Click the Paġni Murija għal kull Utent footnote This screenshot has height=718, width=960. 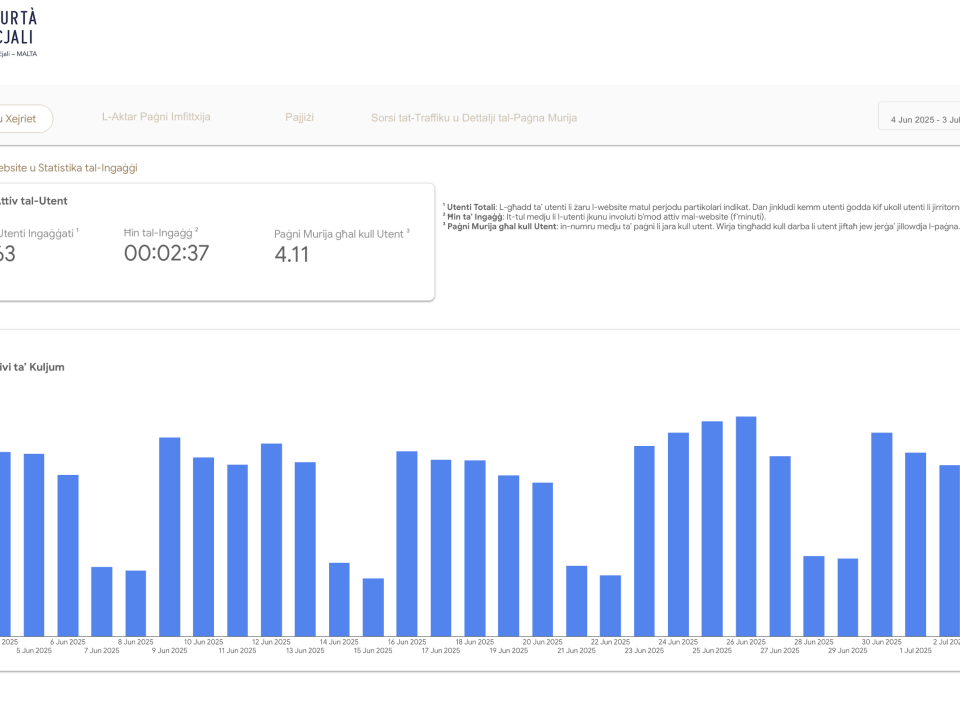(x=701, y=226)
